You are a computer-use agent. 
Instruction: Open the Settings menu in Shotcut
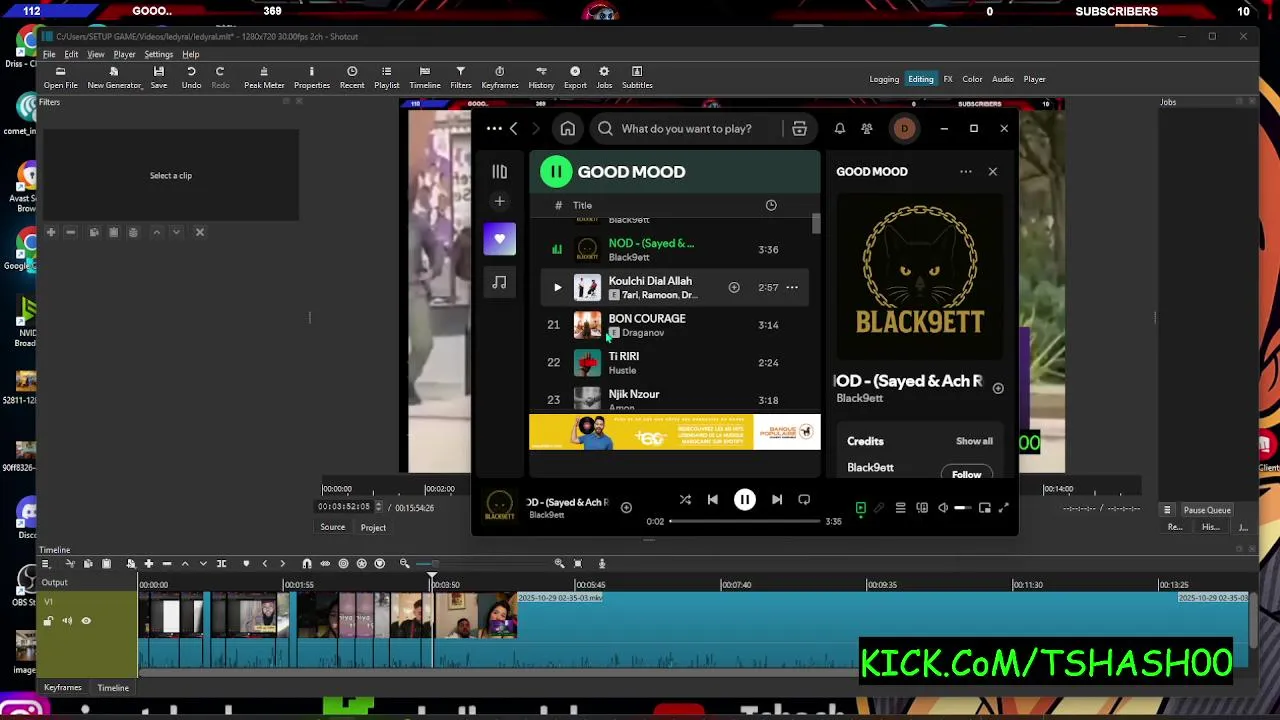pos(158,54)
